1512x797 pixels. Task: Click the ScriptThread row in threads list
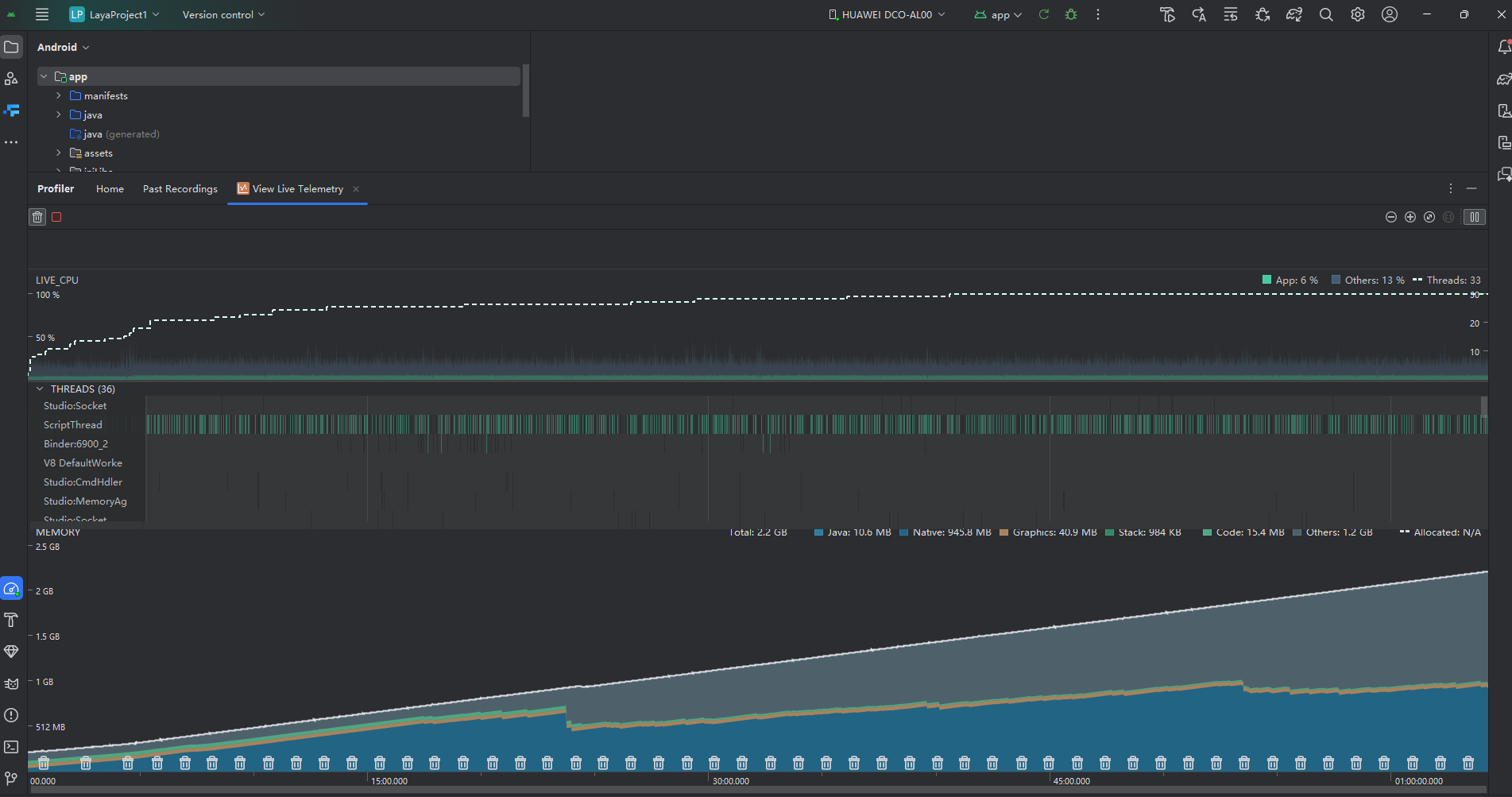click(73, 424)
